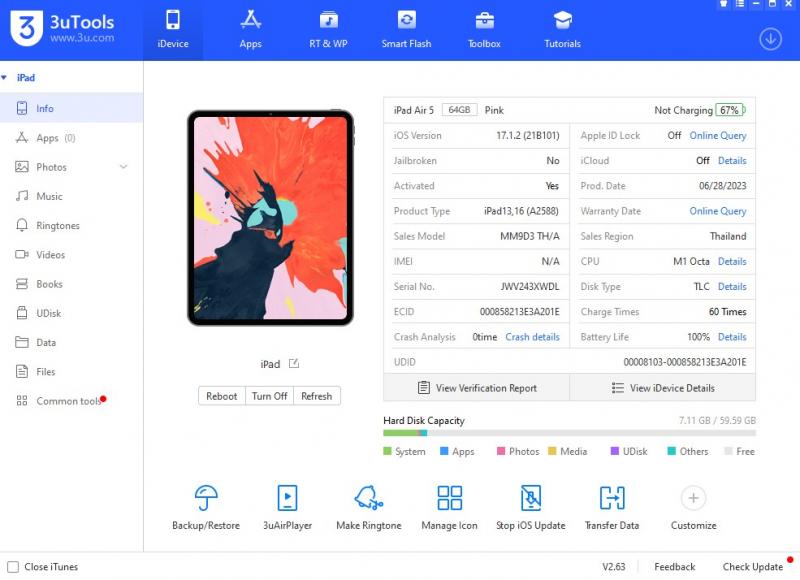Expand the Photos submenu chevron
The width and height of the screenshot is (800, 580).
click(x=123, y=167)
